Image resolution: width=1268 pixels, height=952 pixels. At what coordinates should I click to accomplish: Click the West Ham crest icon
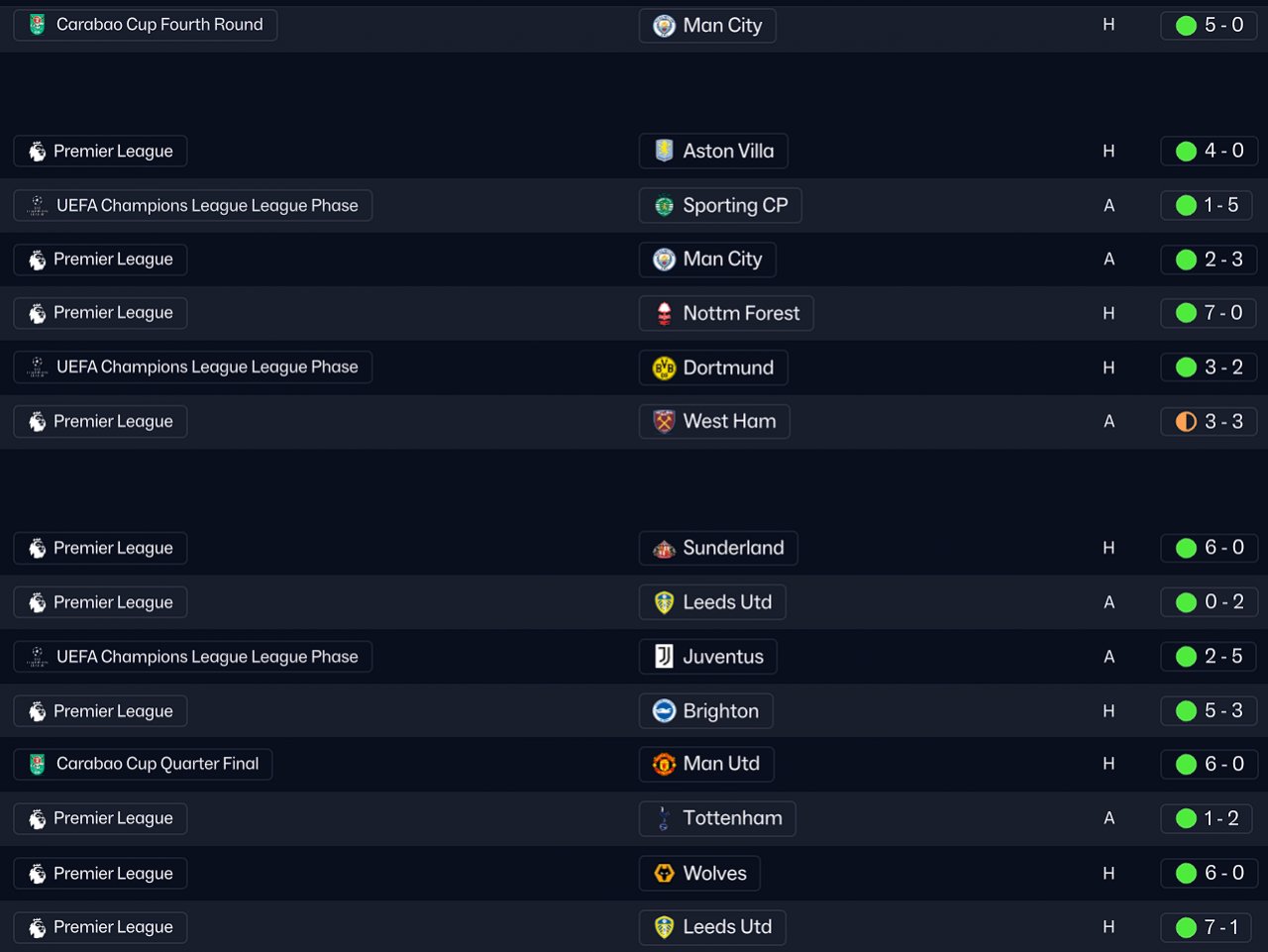point(664,422)
